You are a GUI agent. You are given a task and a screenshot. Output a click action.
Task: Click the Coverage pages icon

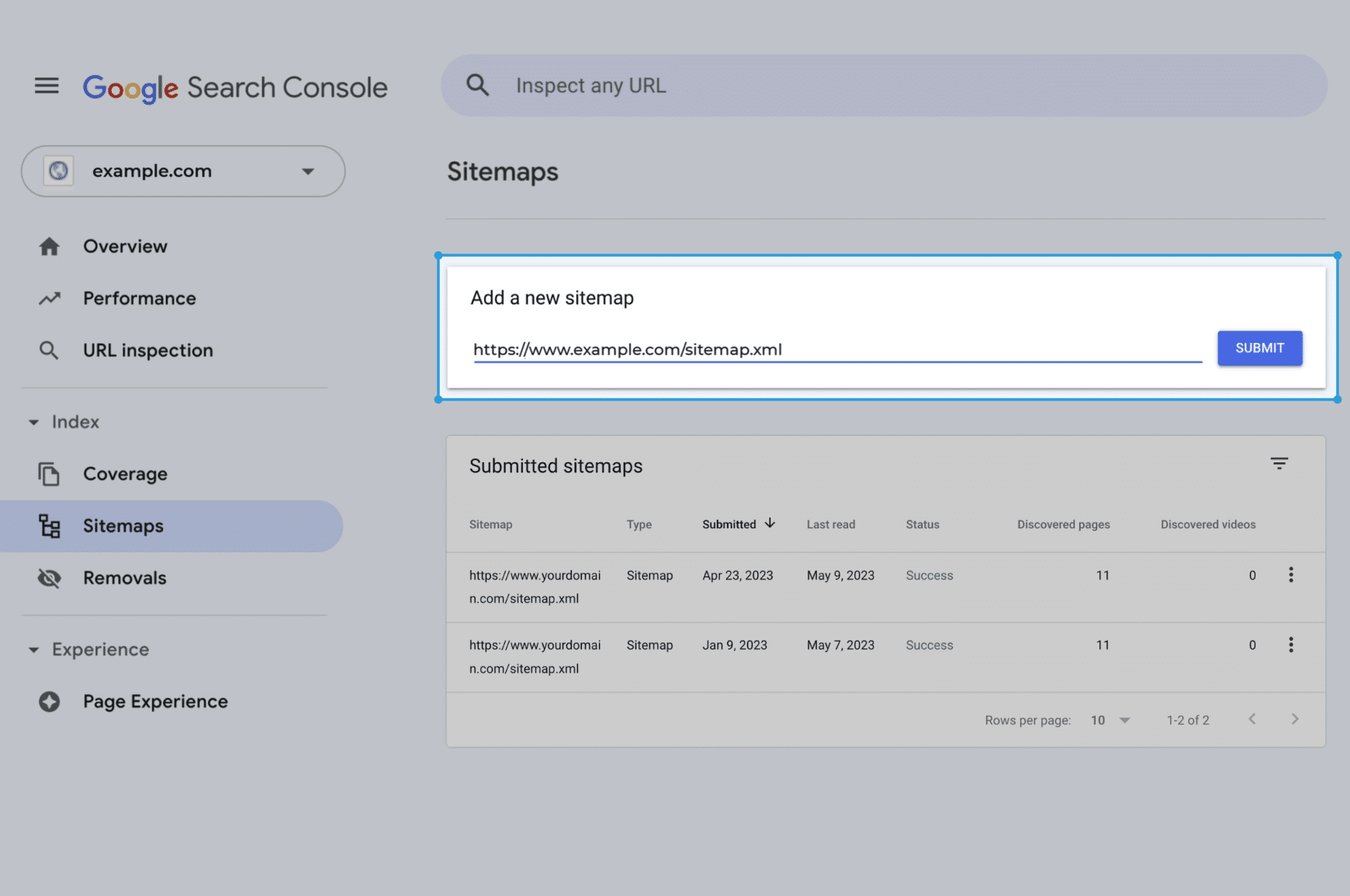[49, 474]
